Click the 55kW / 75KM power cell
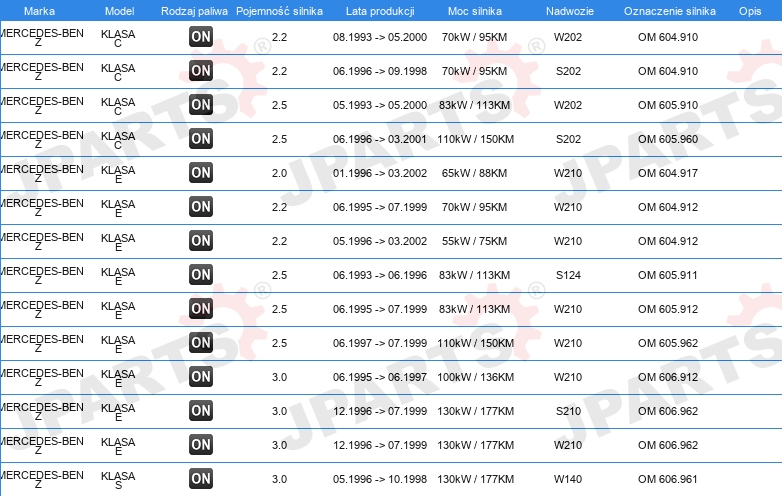This screenshot has width=782, height=496. point(474,241)
